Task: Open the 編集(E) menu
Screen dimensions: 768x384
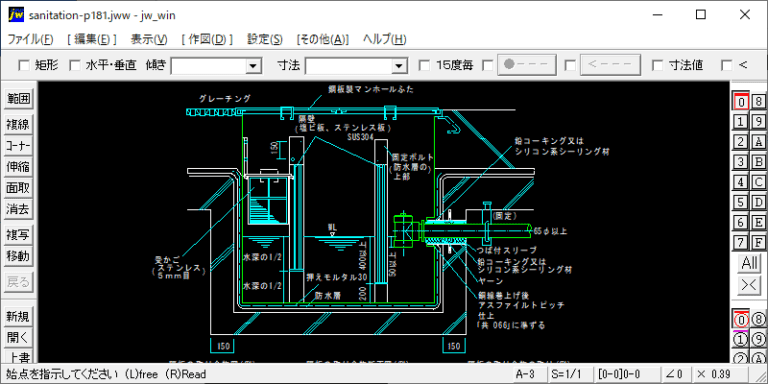Action: 92,39
